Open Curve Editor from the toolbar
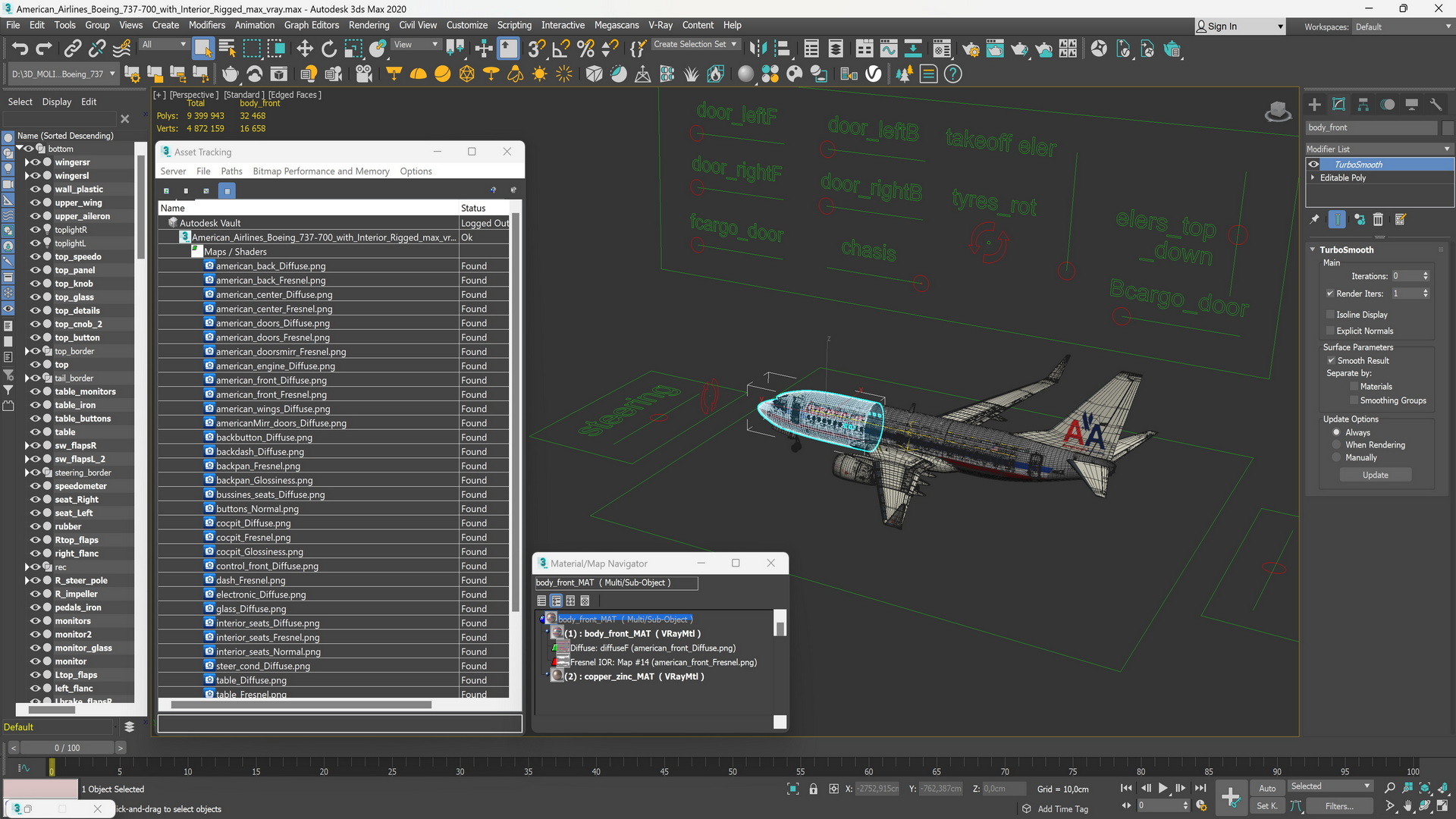Image resolution: width=1456 pixels, height=819 pixels. (889, 49)
